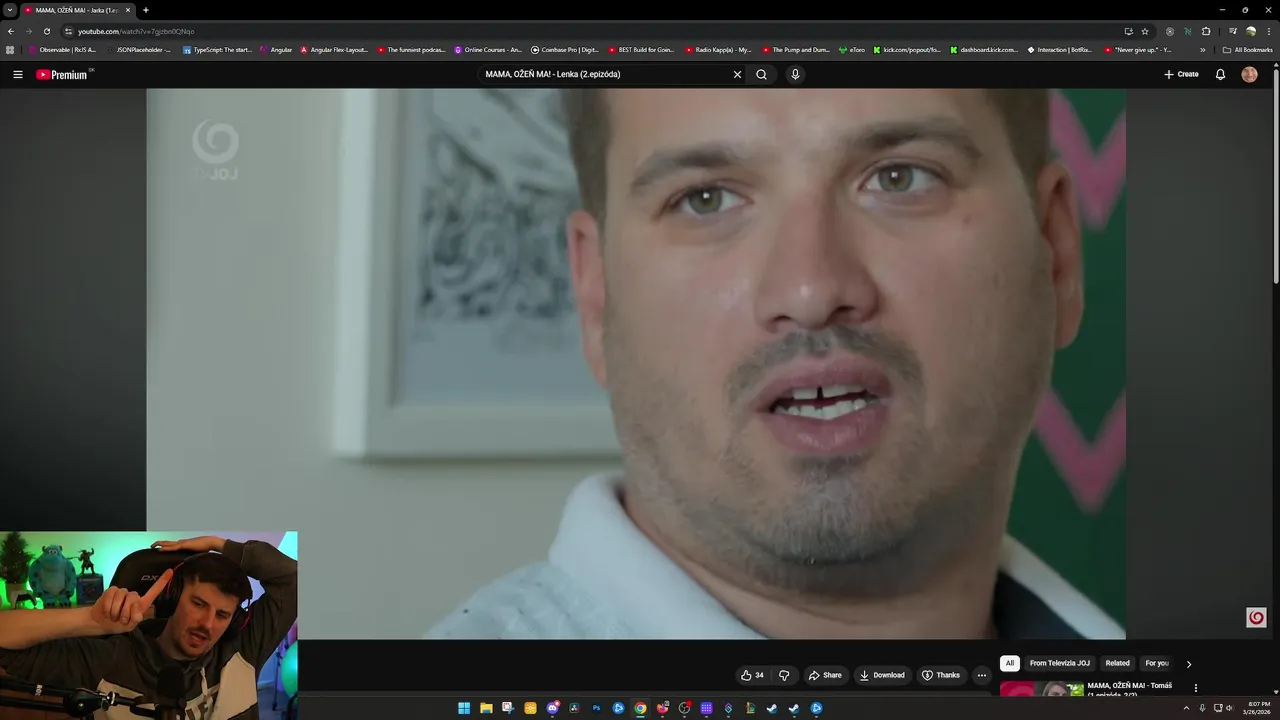The height and width of the screenshot is (720, 1280).
Task: Open the suggested Tomáš video thumbnail
Action: [x=1042, y=687]
